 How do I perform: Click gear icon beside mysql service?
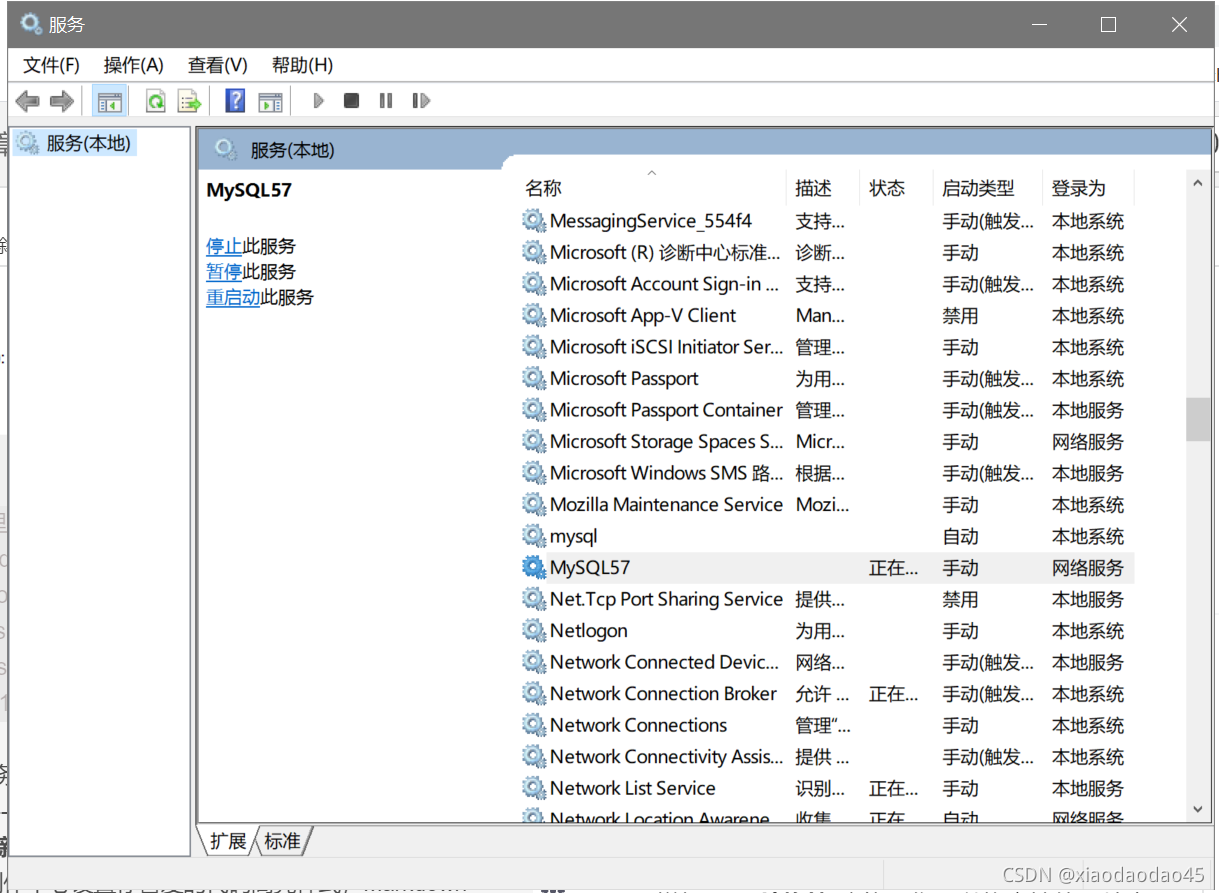535,536
